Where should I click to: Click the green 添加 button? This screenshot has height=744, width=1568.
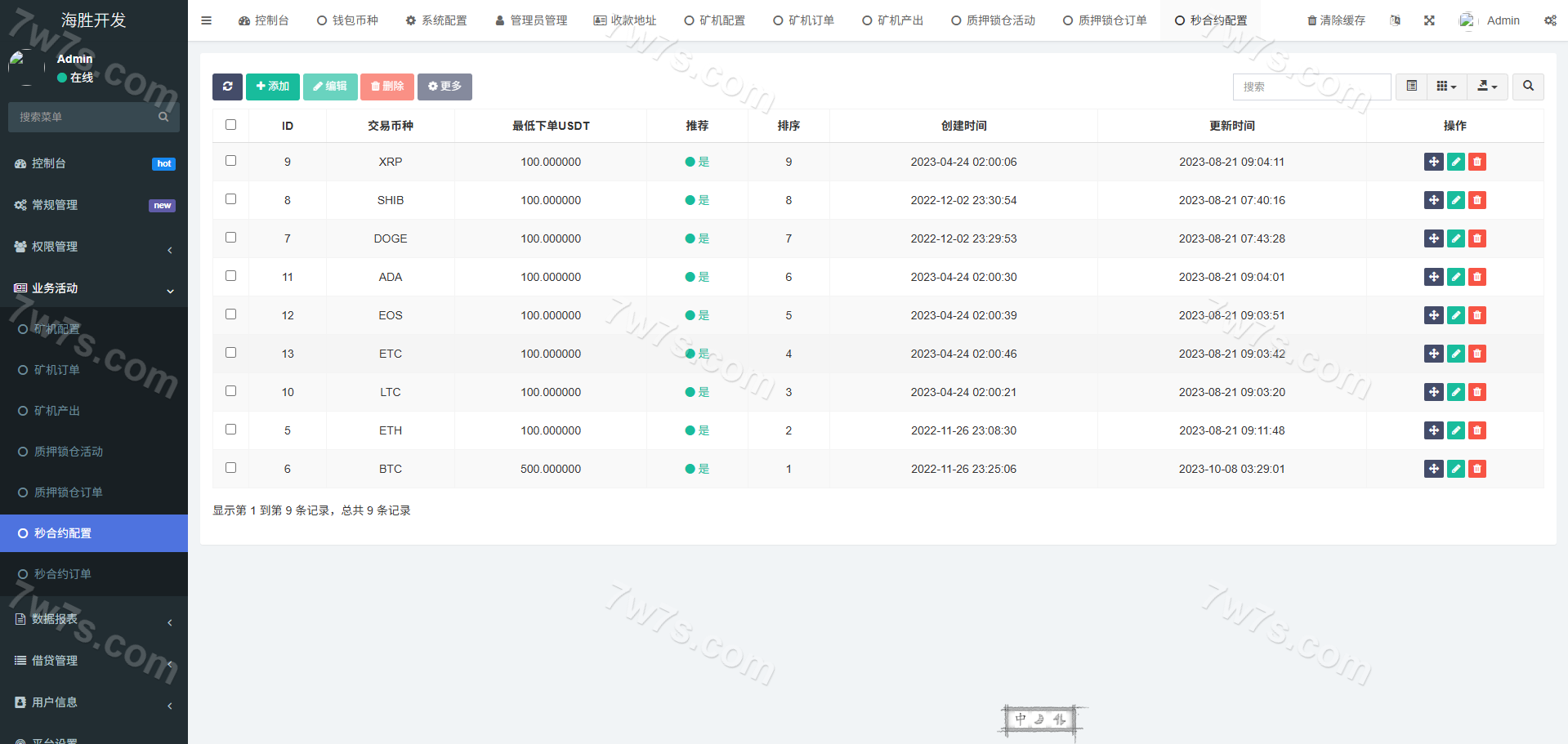[272, 87]
